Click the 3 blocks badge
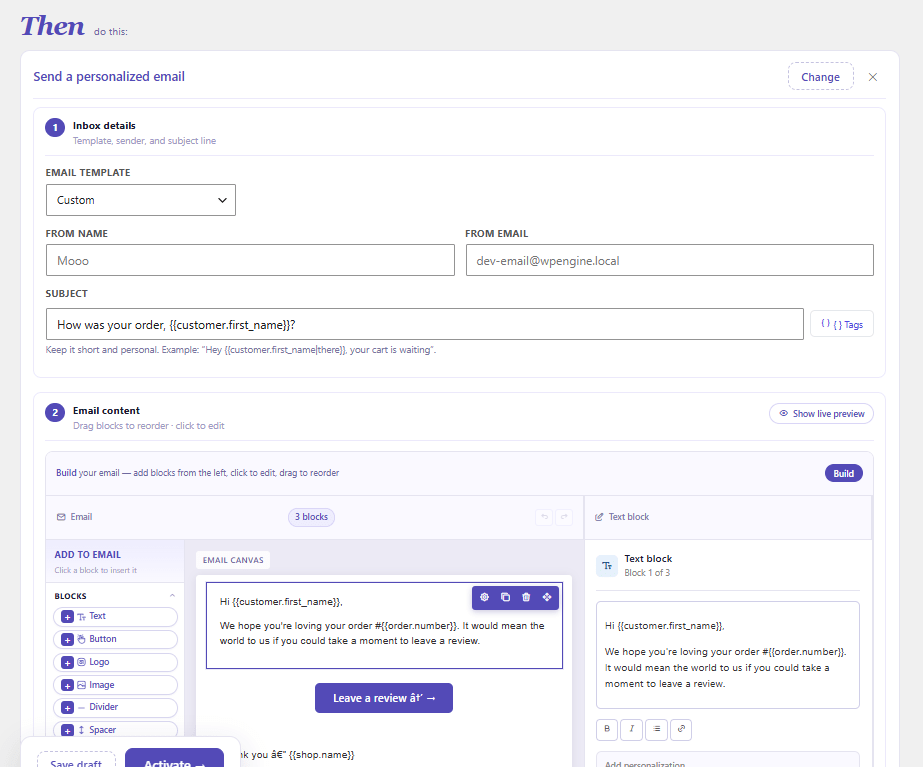Image resolution: width=923 pixels, height=767 pixels. 311,517
